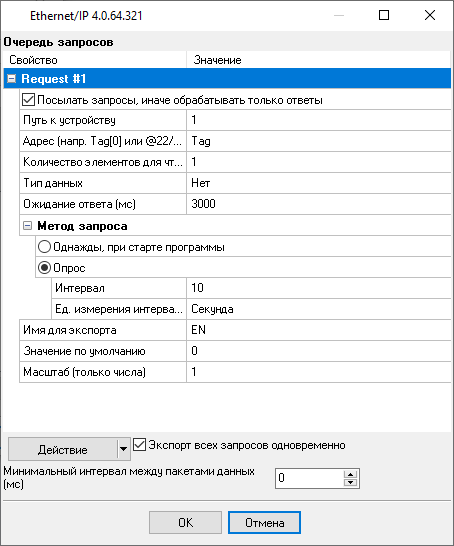Collapse the Метод запроса group

point(28,226)
